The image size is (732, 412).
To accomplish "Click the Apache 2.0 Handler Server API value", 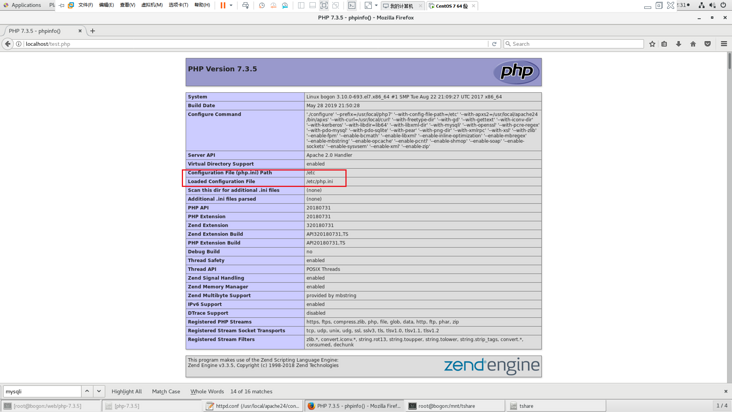I will (x=329, y=155).
